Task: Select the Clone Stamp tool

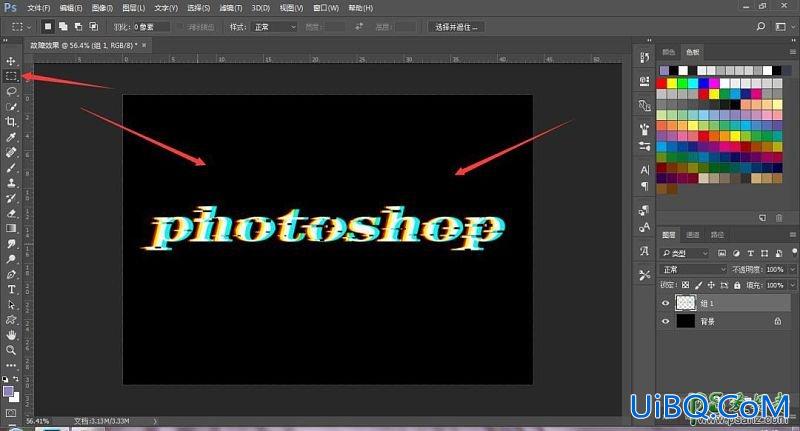Action: coord(11,183)
